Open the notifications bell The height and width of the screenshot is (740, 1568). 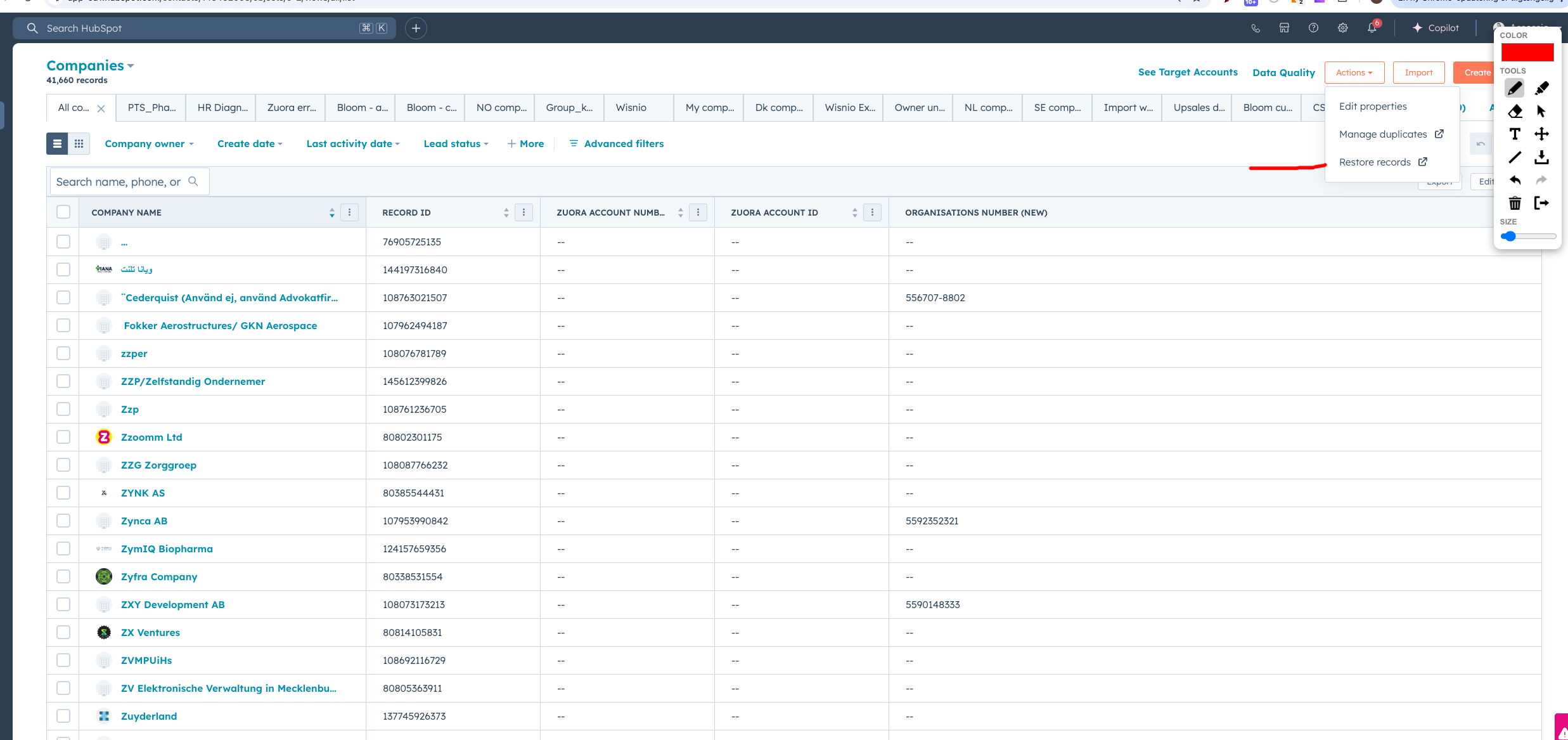click(1372, 28)
